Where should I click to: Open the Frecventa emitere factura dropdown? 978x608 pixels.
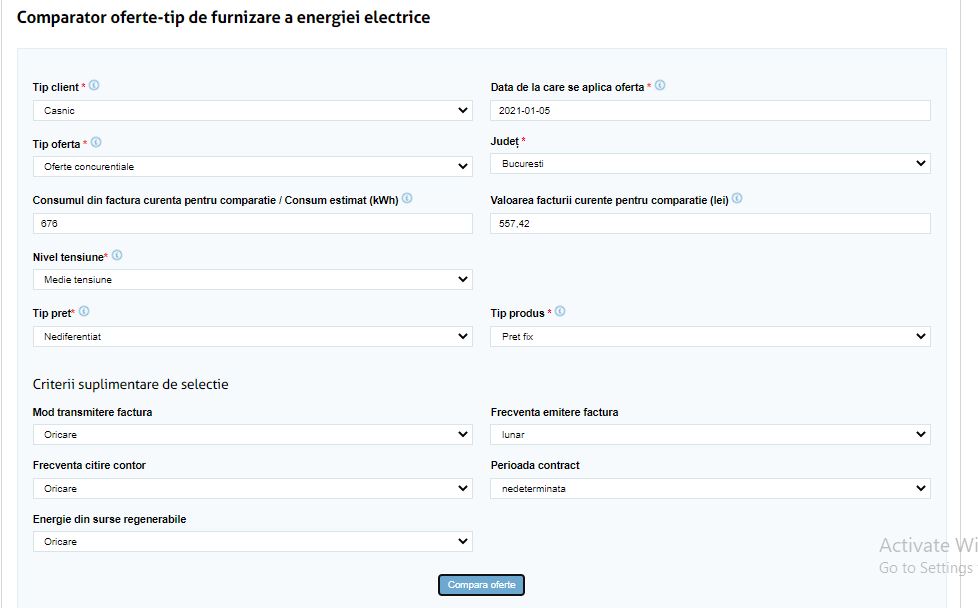point(710,435)
